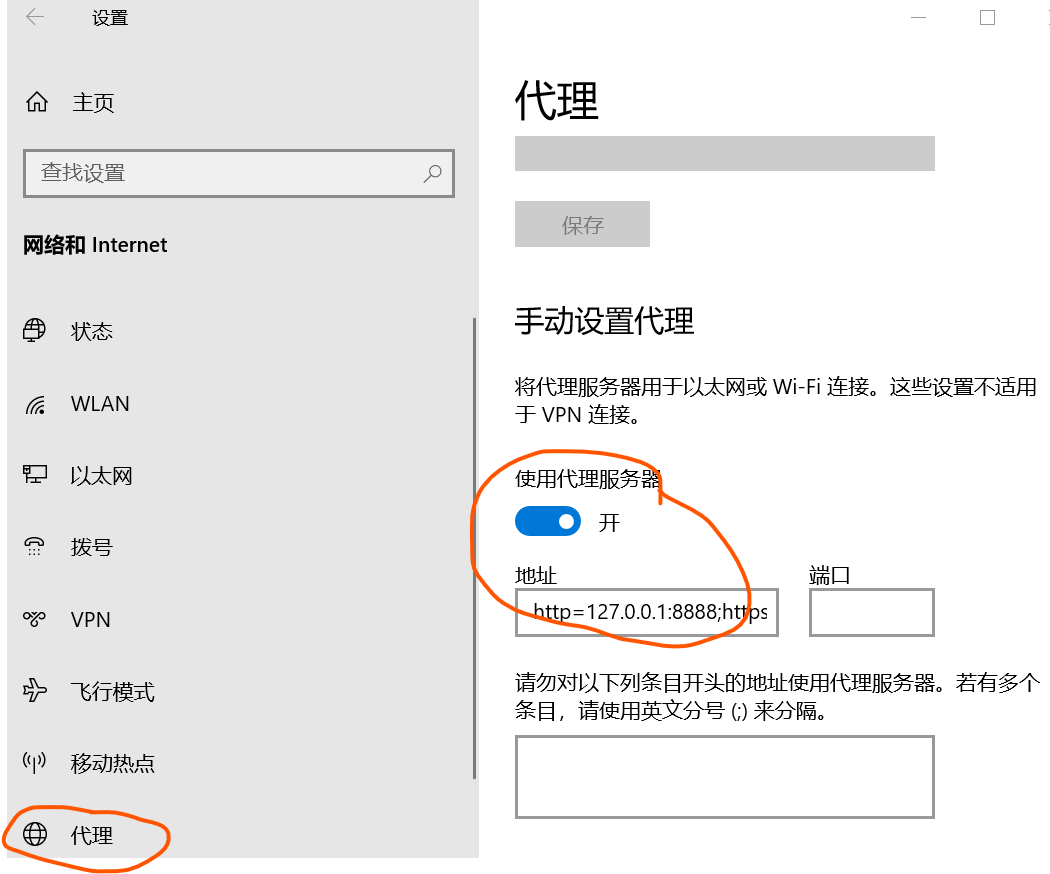Click the Home house icon
This screenshot has height=874, width=1050.
(36, 102)
